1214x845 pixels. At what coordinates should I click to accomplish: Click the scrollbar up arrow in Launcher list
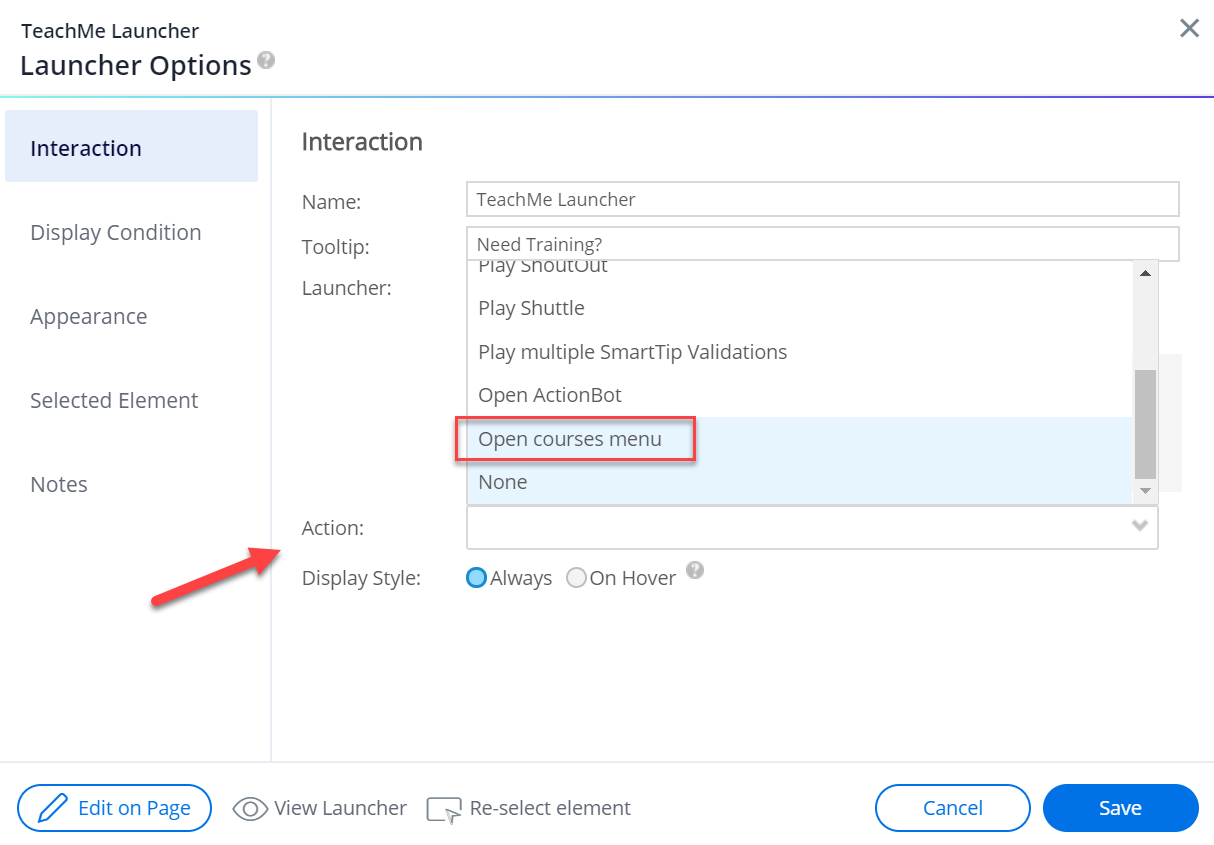[x=1143, y=272]
